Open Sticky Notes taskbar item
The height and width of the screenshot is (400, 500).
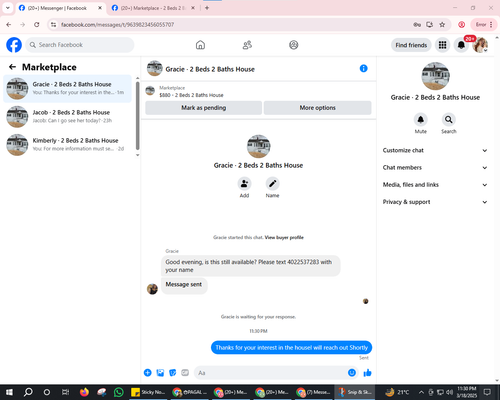point(148,392)
